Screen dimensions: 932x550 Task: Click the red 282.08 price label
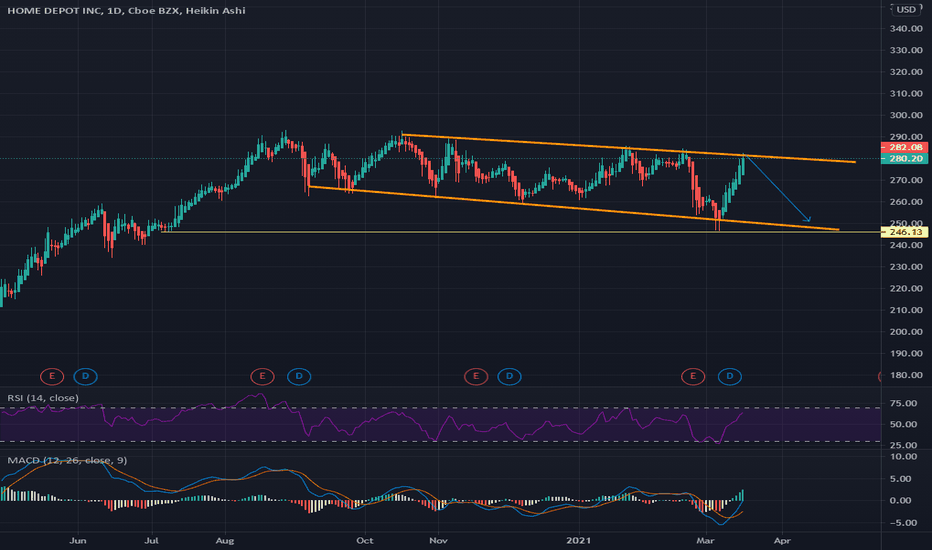click(903, 147)
